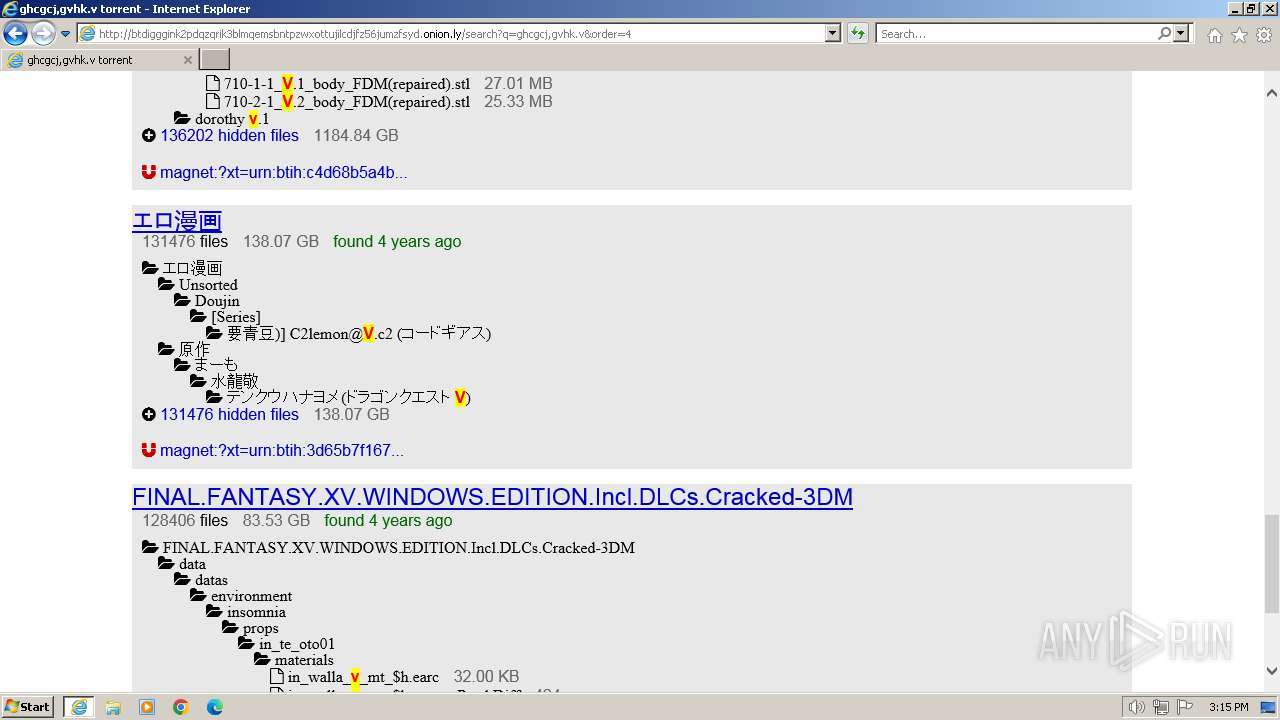Open the 131476 hidden files link
This screenshot has width=1280, height=720.
coord(229,414)
